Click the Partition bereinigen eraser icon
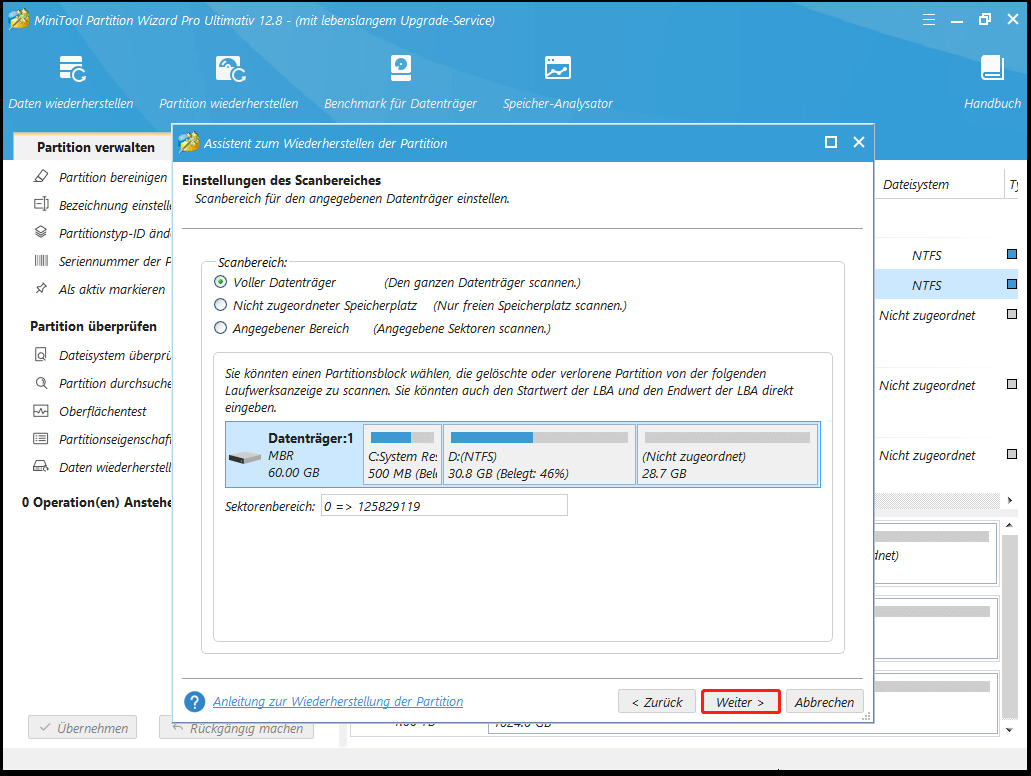This screenshot has width=1031, height=776. (x=41, y=176)
